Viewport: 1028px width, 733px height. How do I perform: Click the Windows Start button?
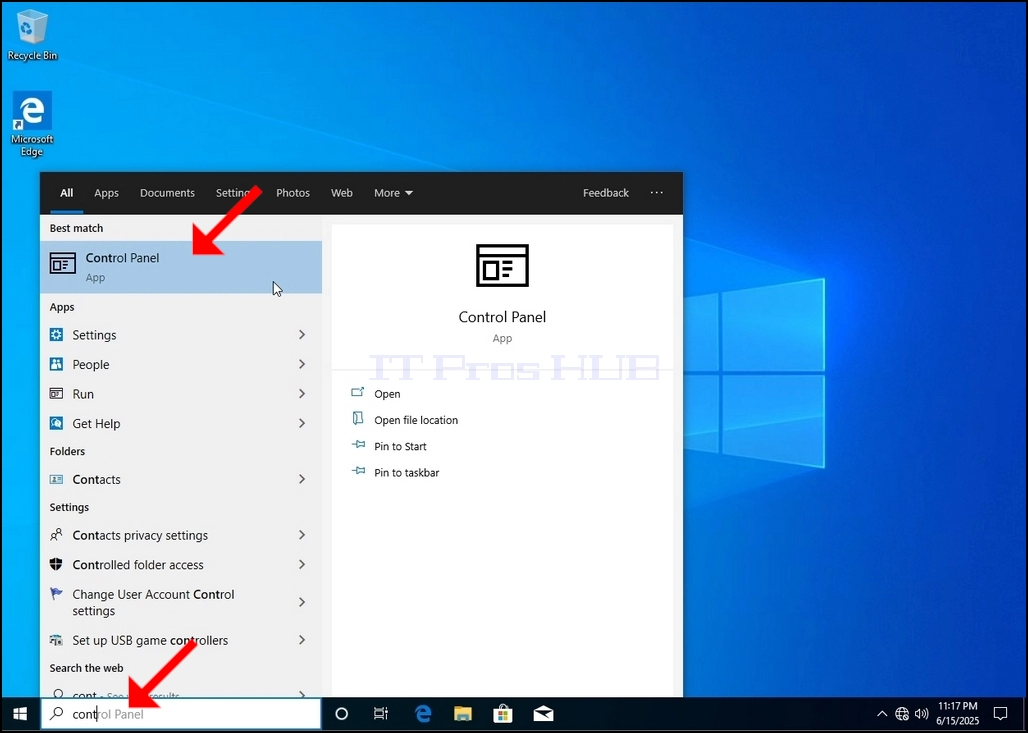point(20,714)
